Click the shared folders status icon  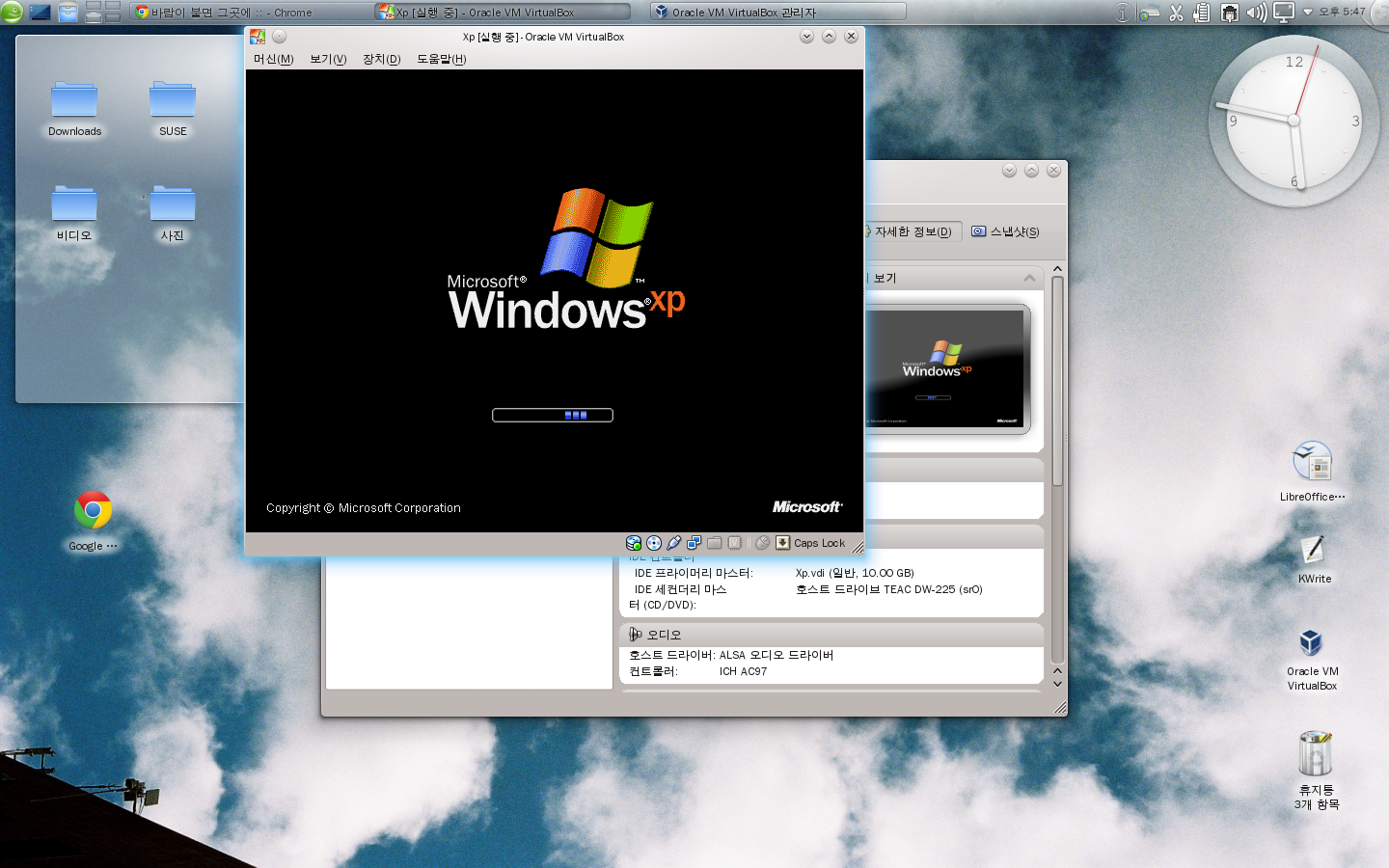coord(714,543)
